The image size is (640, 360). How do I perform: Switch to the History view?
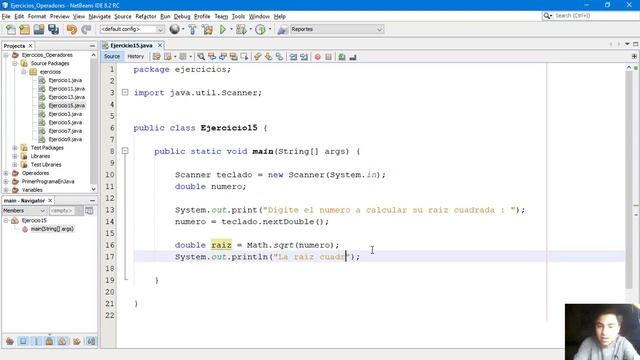(136, 57)
